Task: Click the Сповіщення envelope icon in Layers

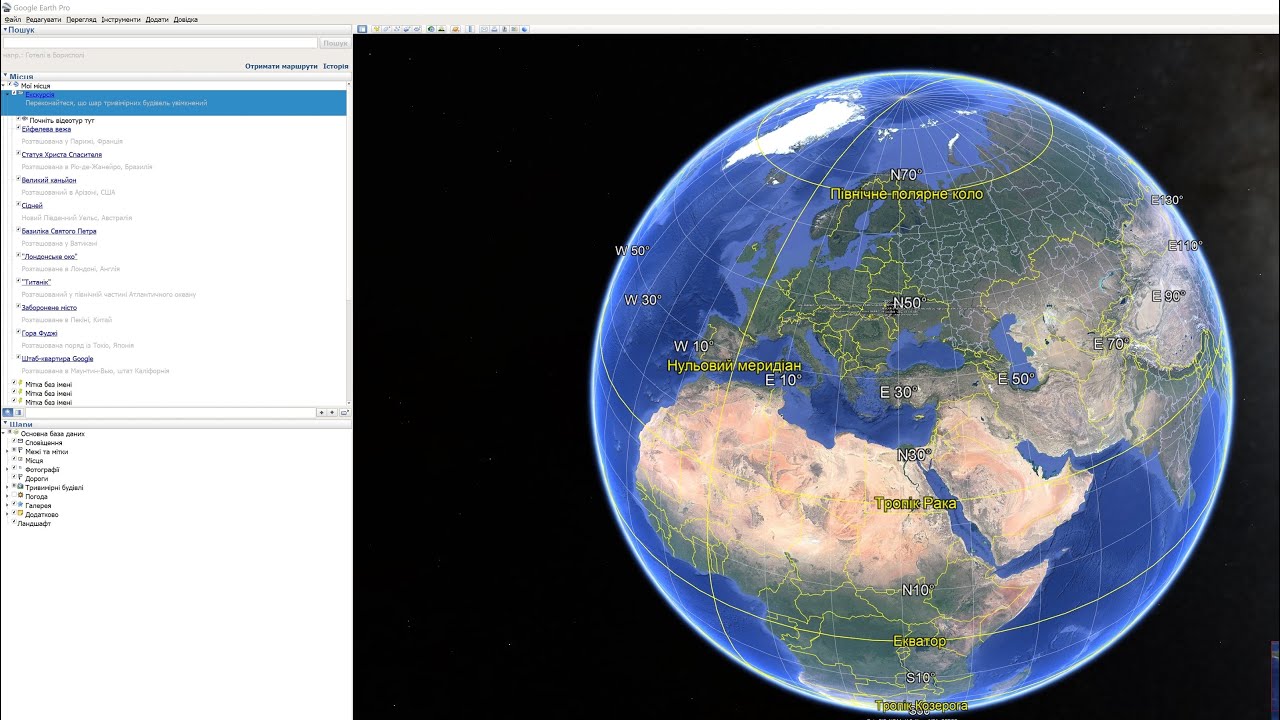Action: coord(21,441)
